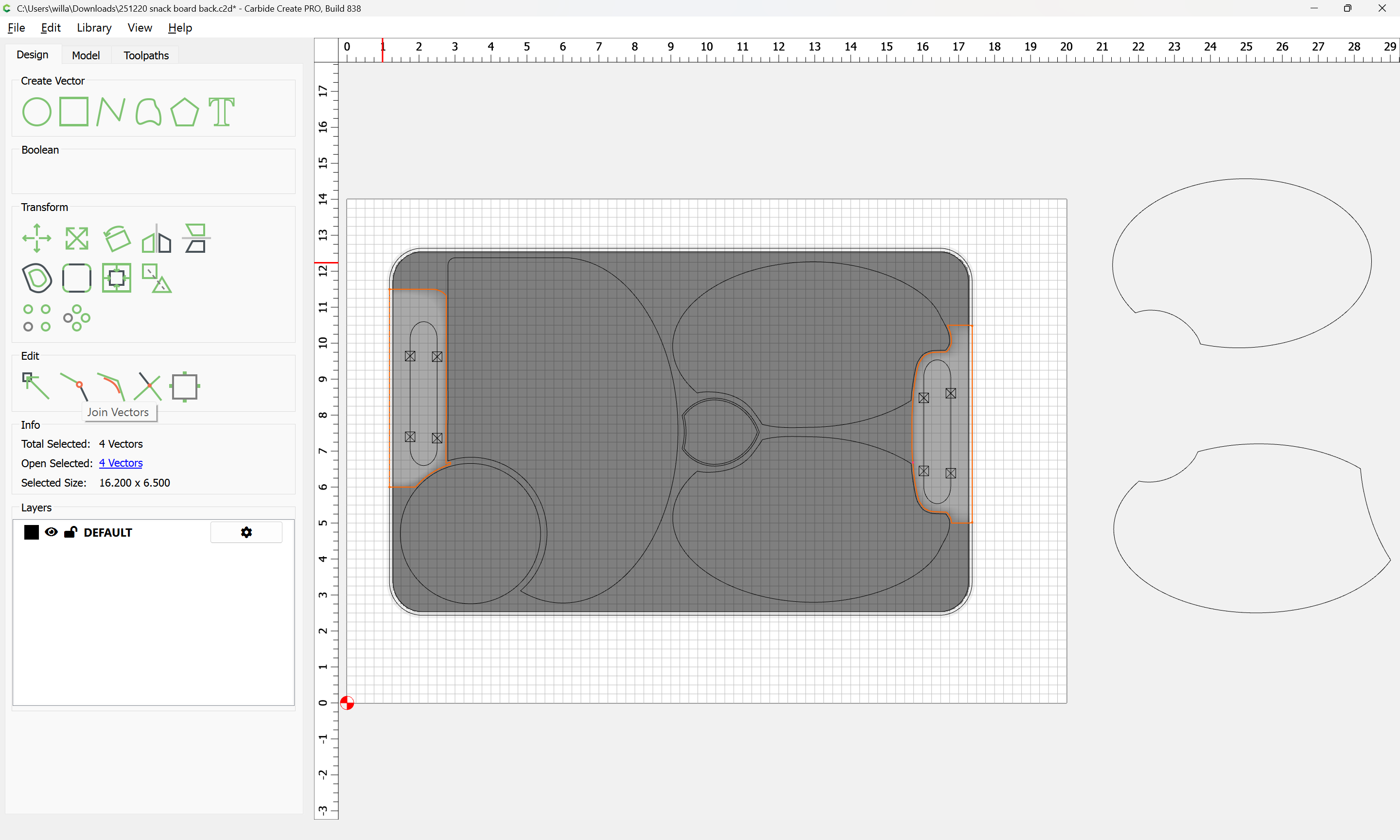This screenshot has height=840, width=1400.
Task: Click the '4 Vectors' open selected link
Action: [x=121, y=463]
